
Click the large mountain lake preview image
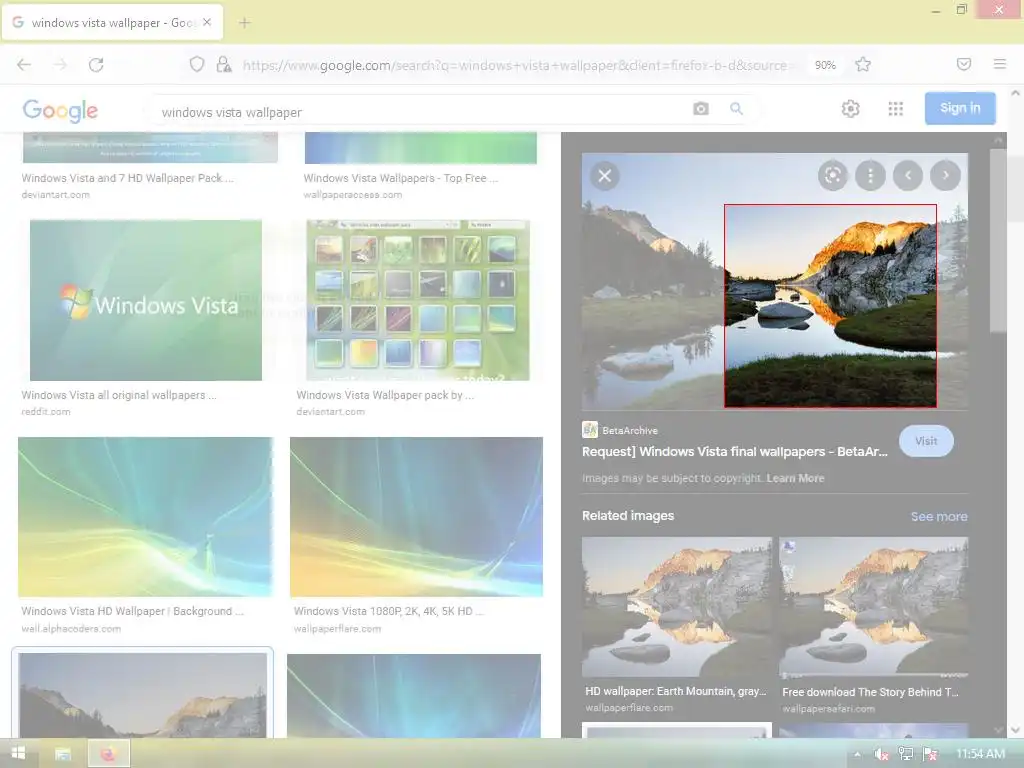point(775,281)
